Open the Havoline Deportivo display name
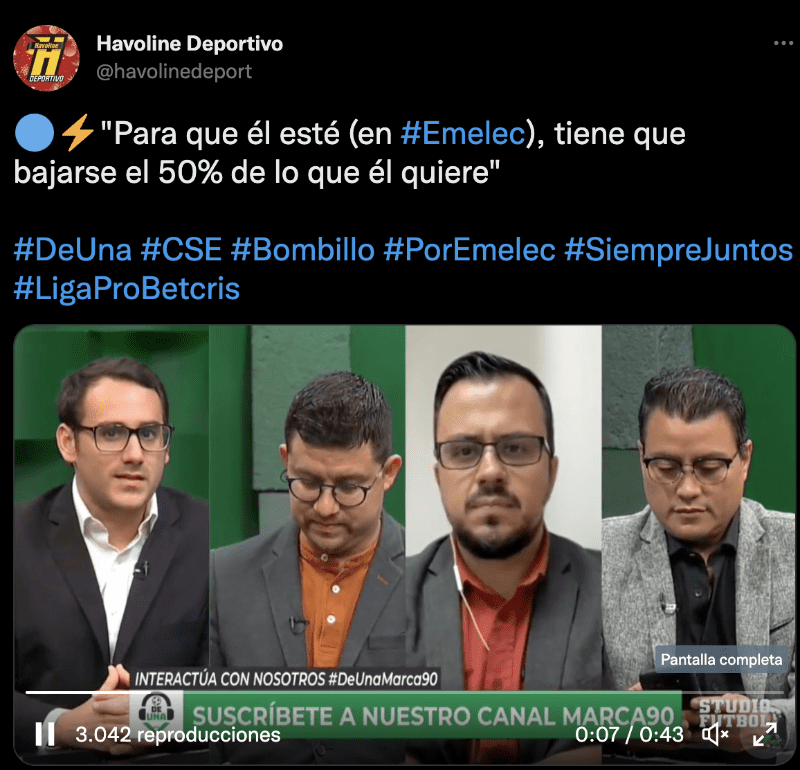800x770 pixels. [x=190, y=44]
